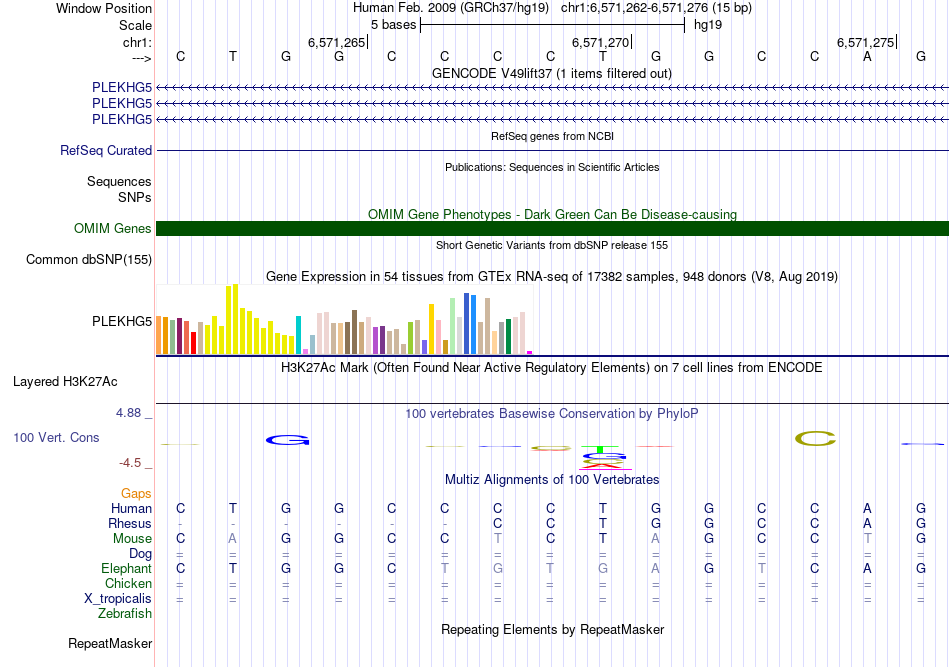Click the SNPs track label
950x667 pixels.
point(135,197)
